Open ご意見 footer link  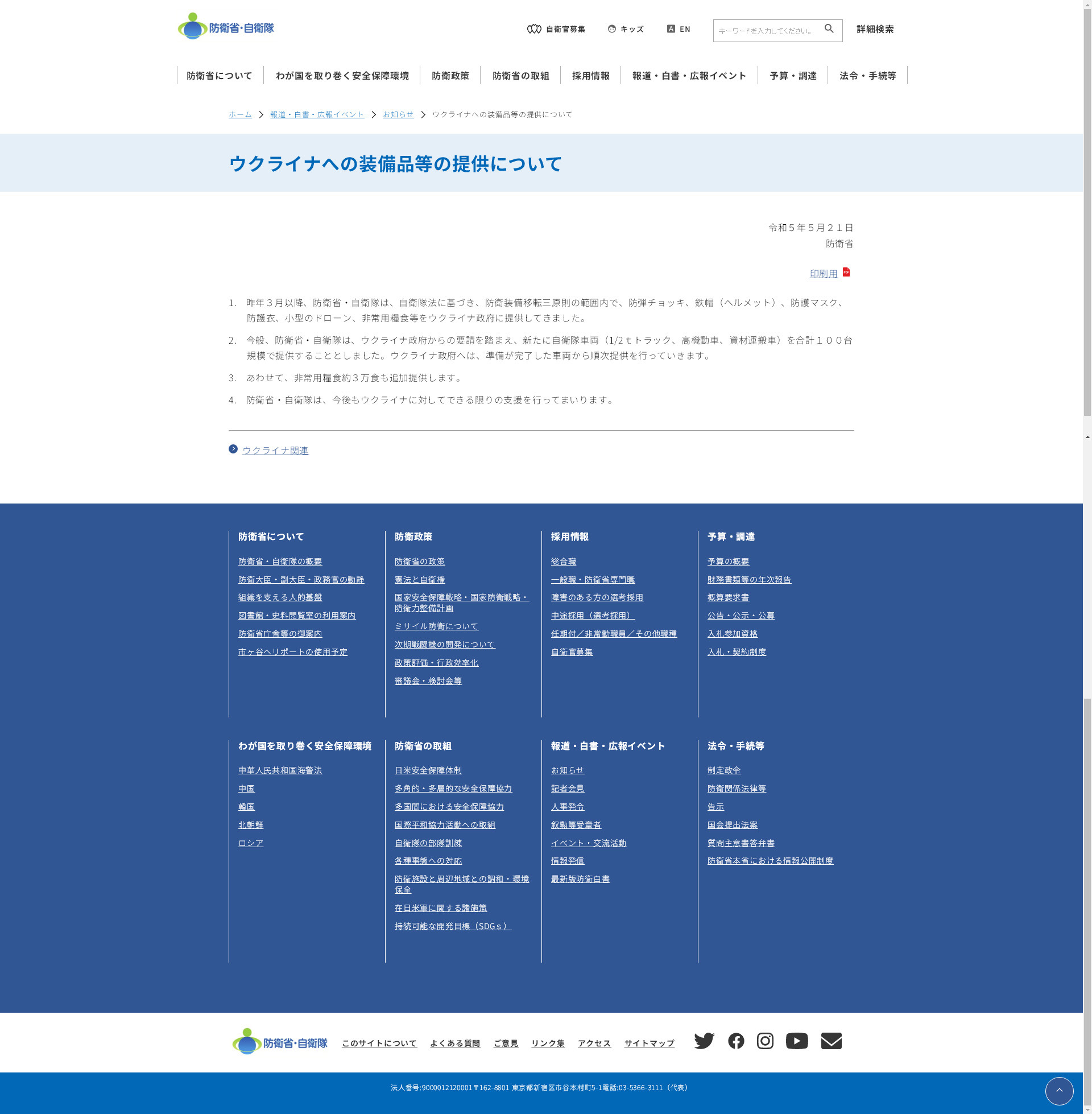[505, 1043]
